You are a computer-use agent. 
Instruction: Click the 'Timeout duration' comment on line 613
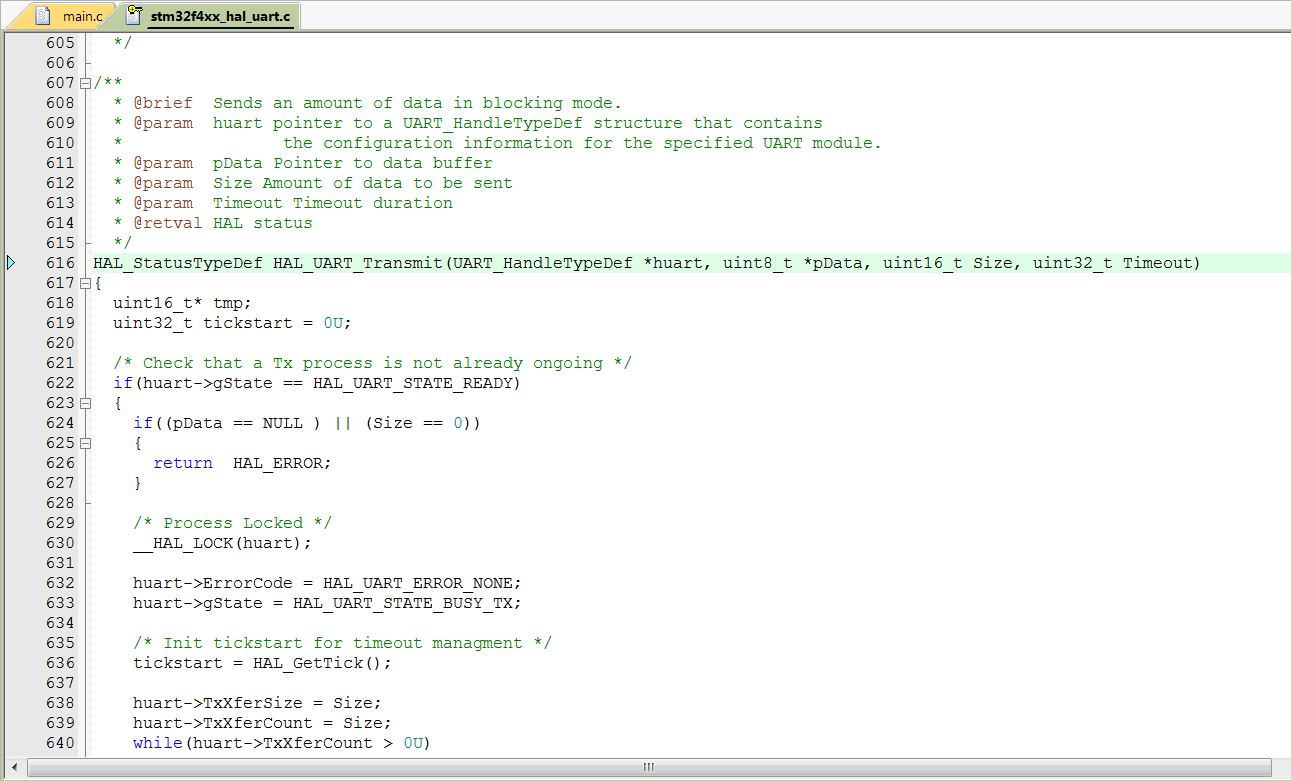[372, 203]
